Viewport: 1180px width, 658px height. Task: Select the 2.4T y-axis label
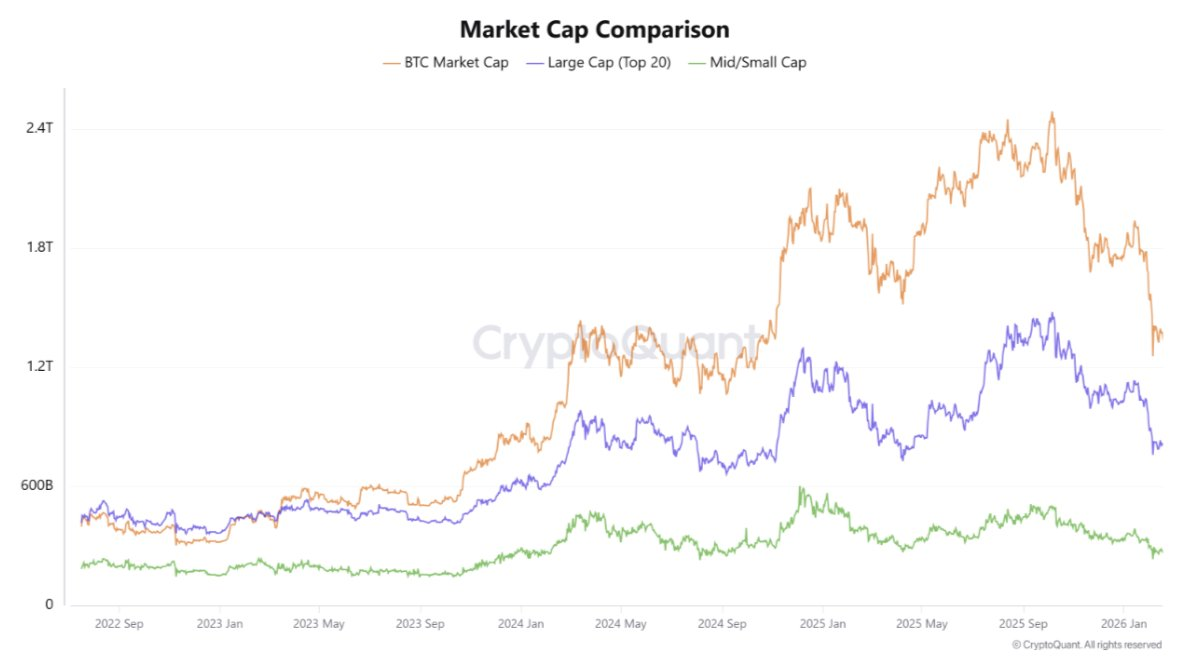click(38, 128)
